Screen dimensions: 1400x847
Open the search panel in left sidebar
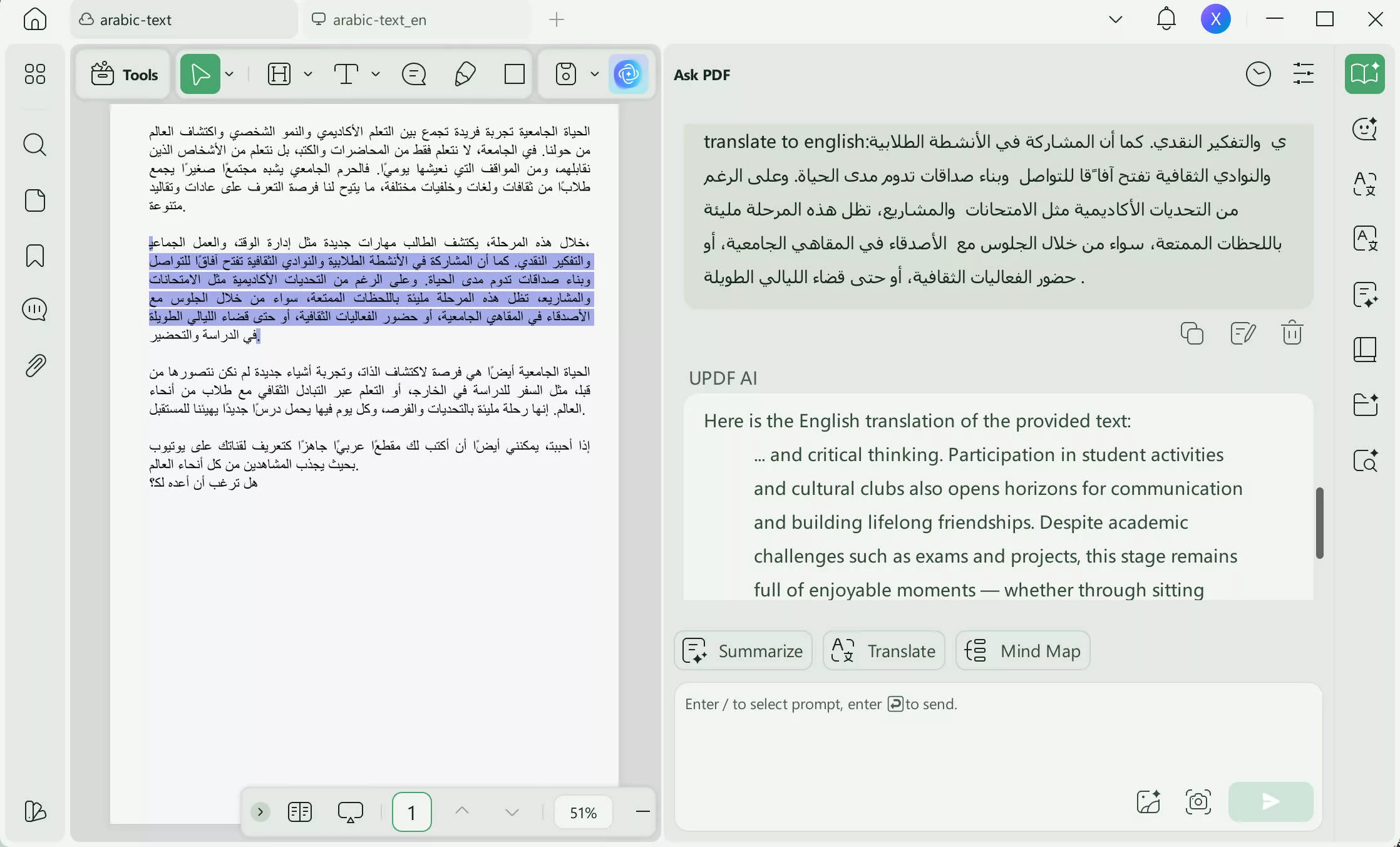(34, 145)
